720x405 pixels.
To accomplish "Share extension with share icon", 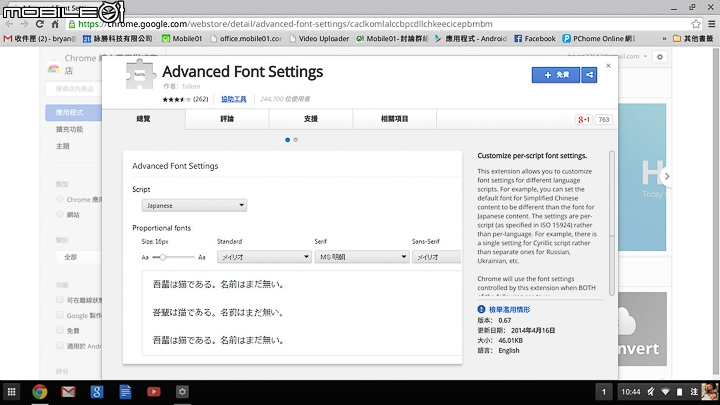I will (589, 75).
